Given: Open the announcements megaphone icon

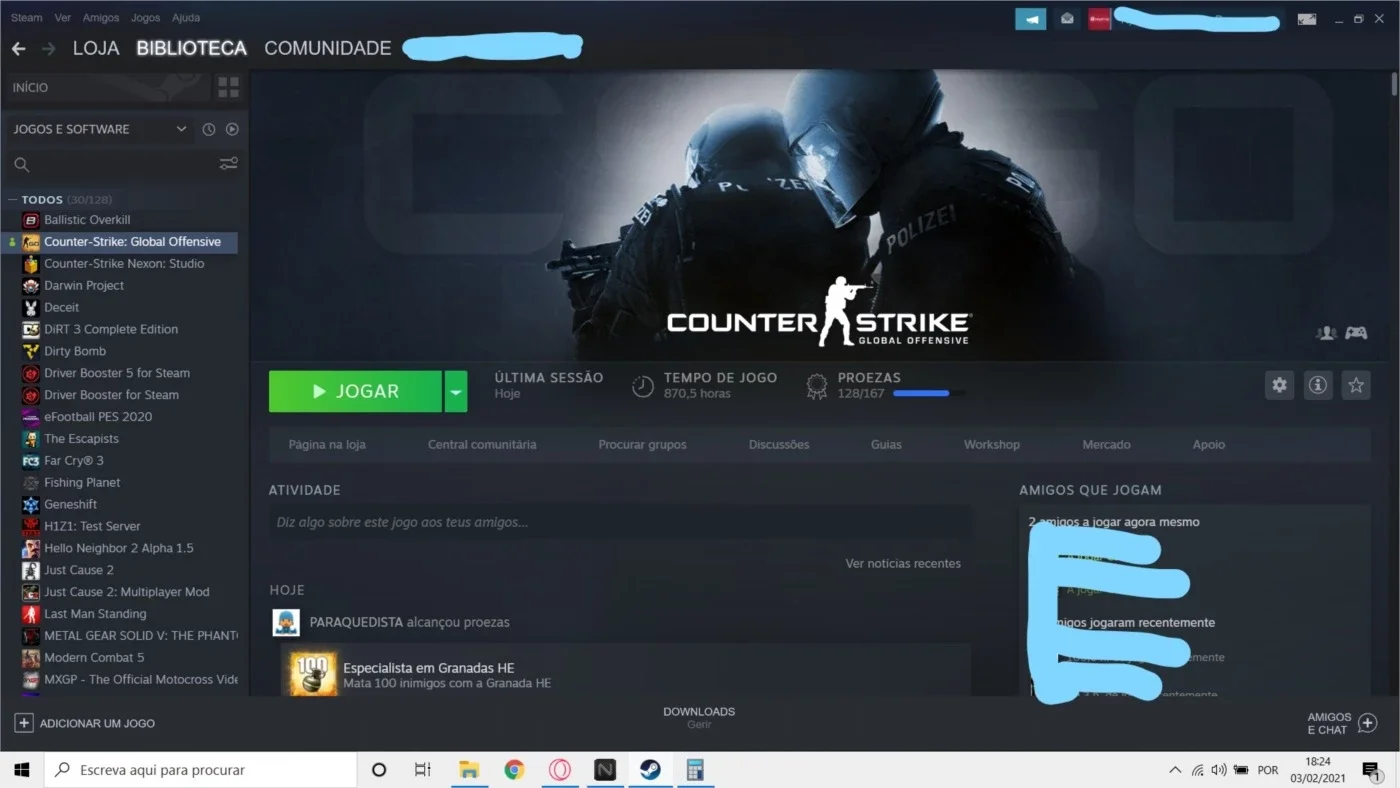Looking at the screenshot, I should click(x=1031, y=19).
